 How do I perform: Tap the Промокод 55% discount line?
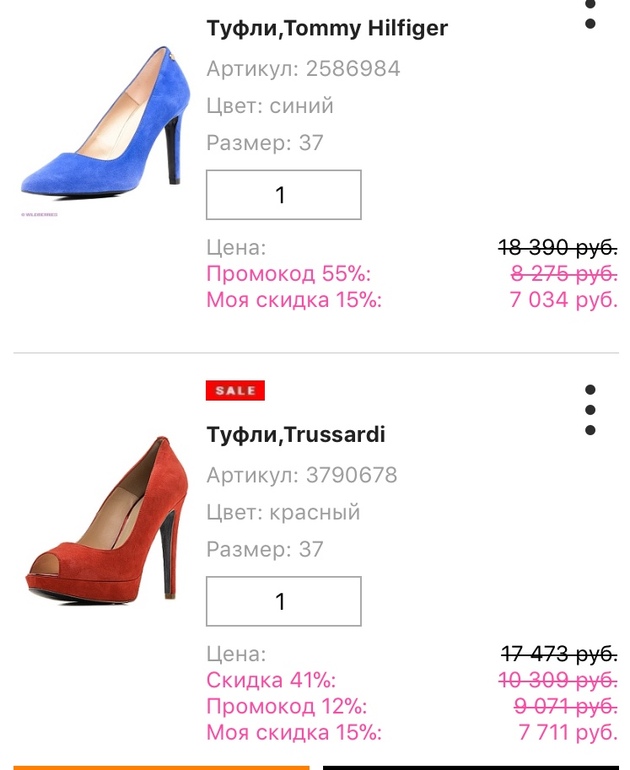[x=288, y=274]
